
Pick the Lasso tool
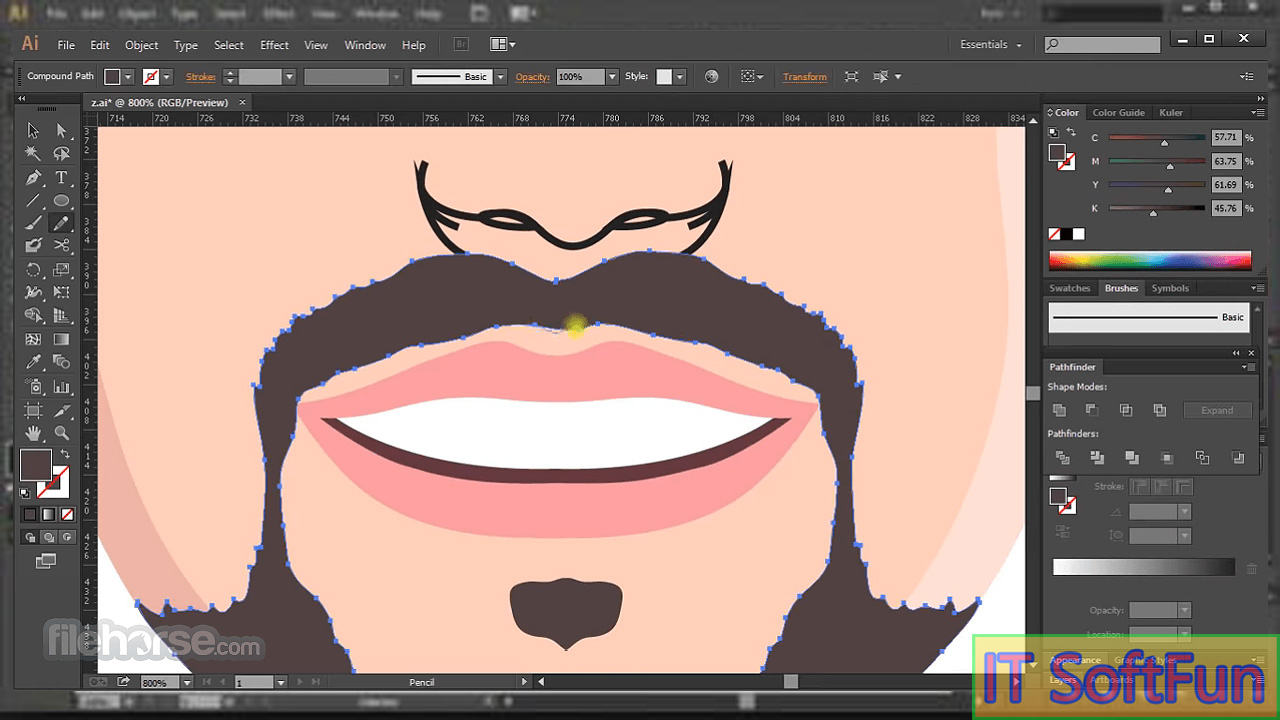pos(61,154)
